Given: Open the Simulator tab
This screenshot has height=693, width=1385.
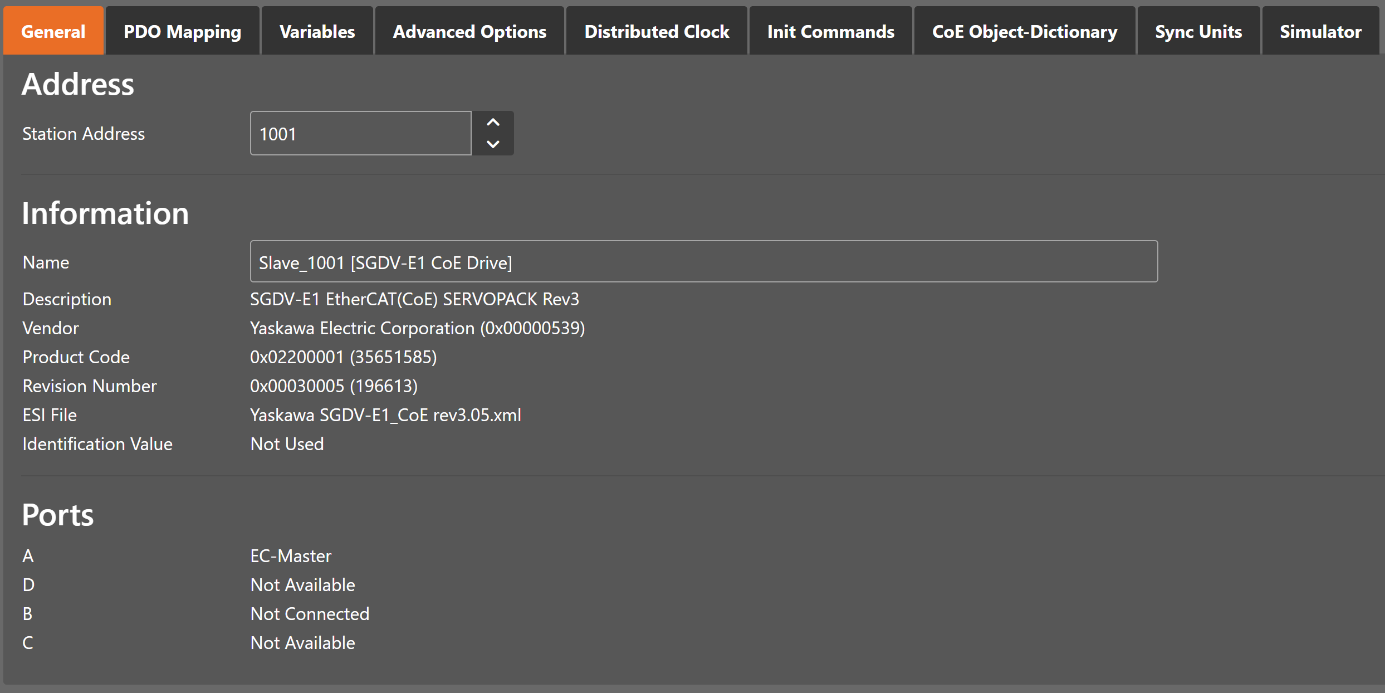Looking at the screenshot, I should click(1320, 31).
